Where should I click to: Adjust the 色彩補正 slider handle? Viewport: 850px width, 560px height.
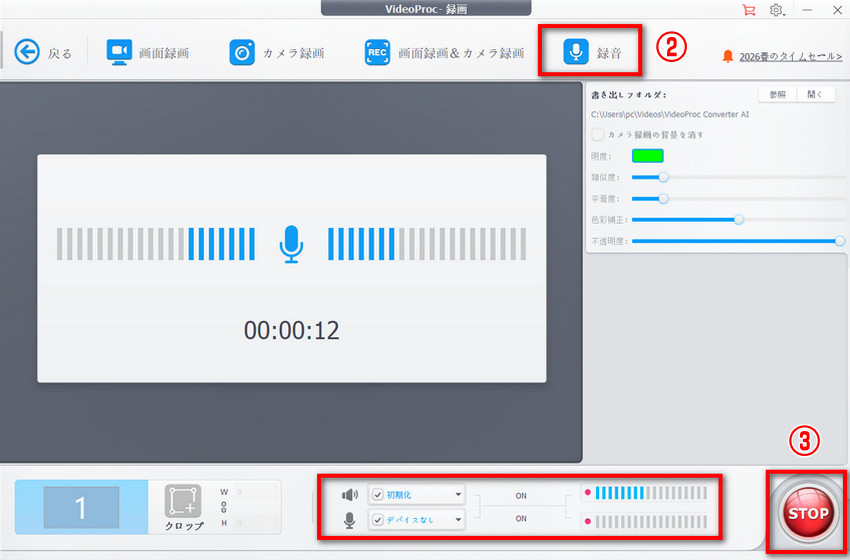coord(738,220)
